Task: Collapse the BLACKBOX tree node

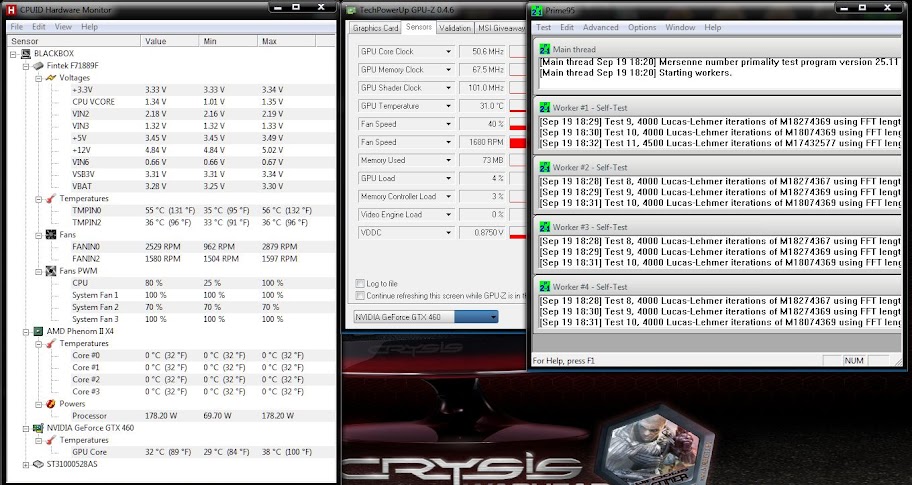Action: [13, 53]
